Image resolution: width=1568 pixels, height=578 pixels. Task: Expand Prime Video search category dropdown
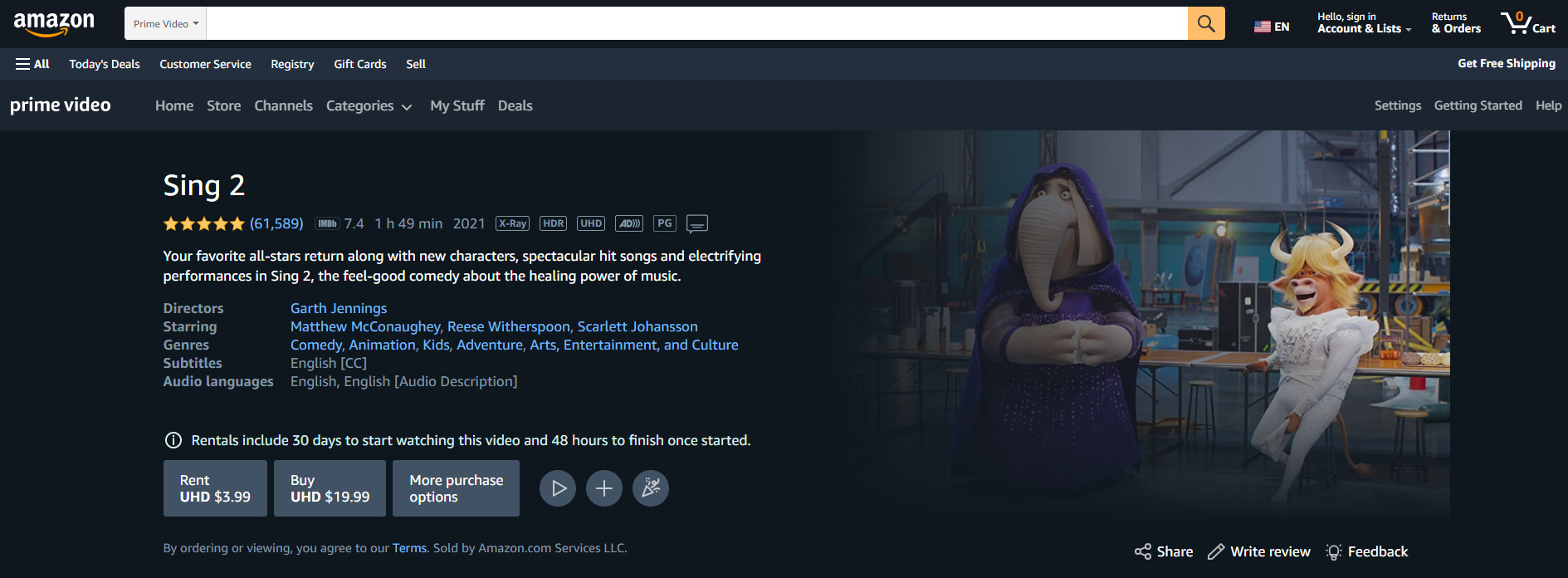(166, 23)
